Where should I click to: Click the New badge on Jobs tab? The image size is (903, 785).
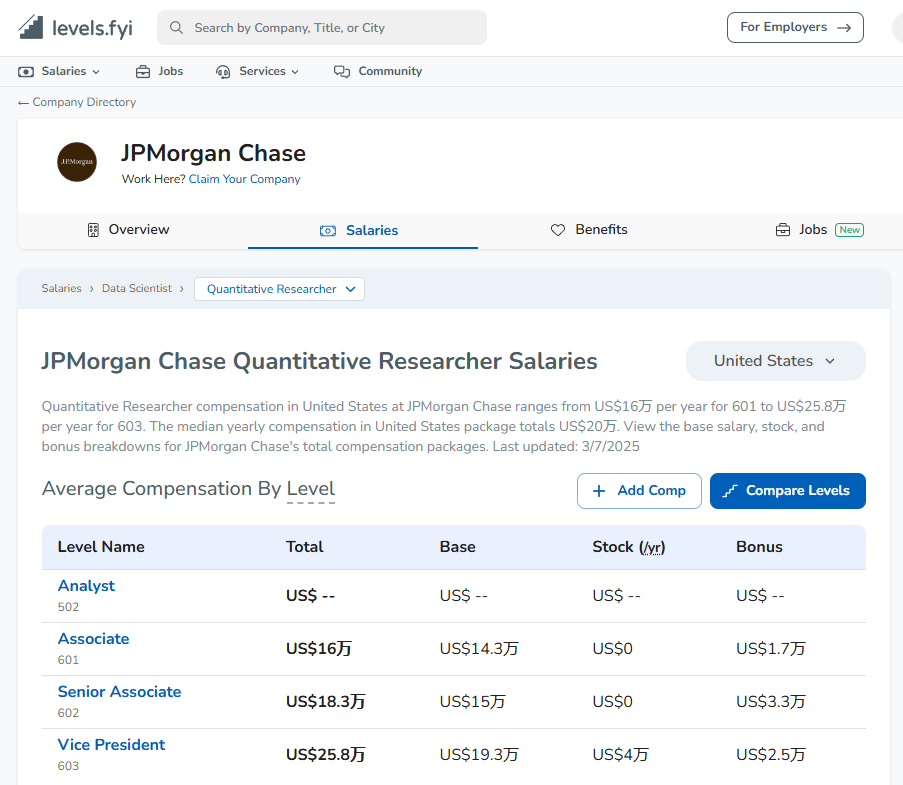point(849,230)
